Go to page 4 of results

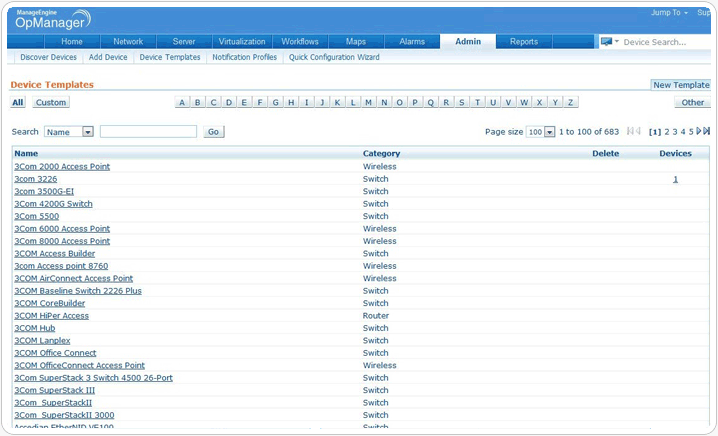tap(683, 132)
